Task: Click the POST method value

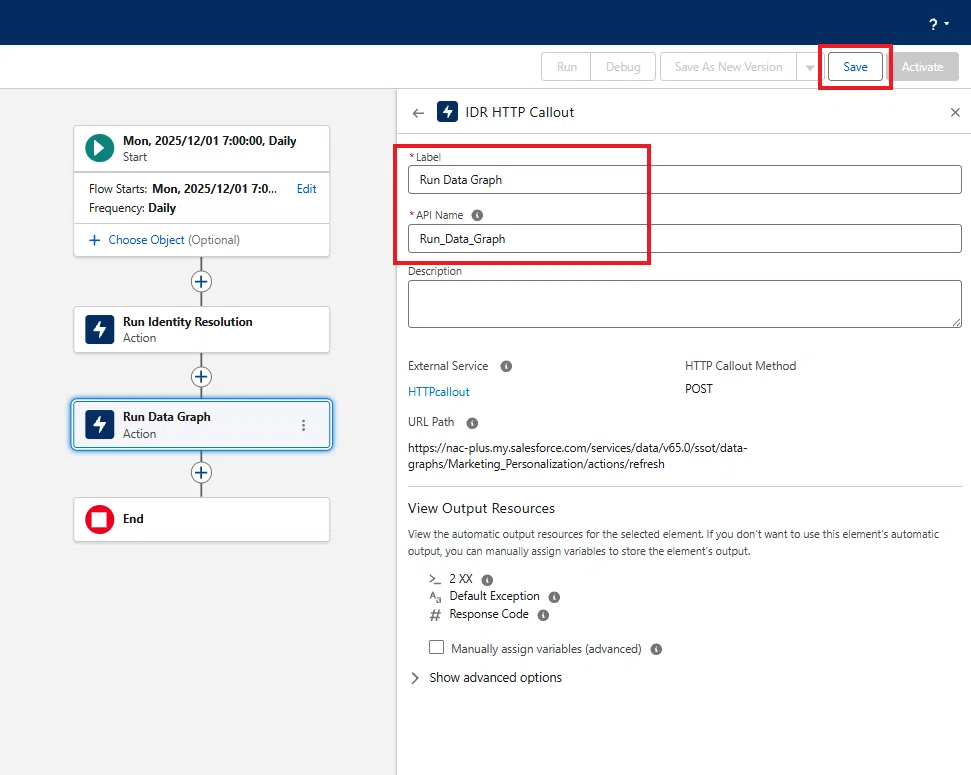Action: [699, 389]
